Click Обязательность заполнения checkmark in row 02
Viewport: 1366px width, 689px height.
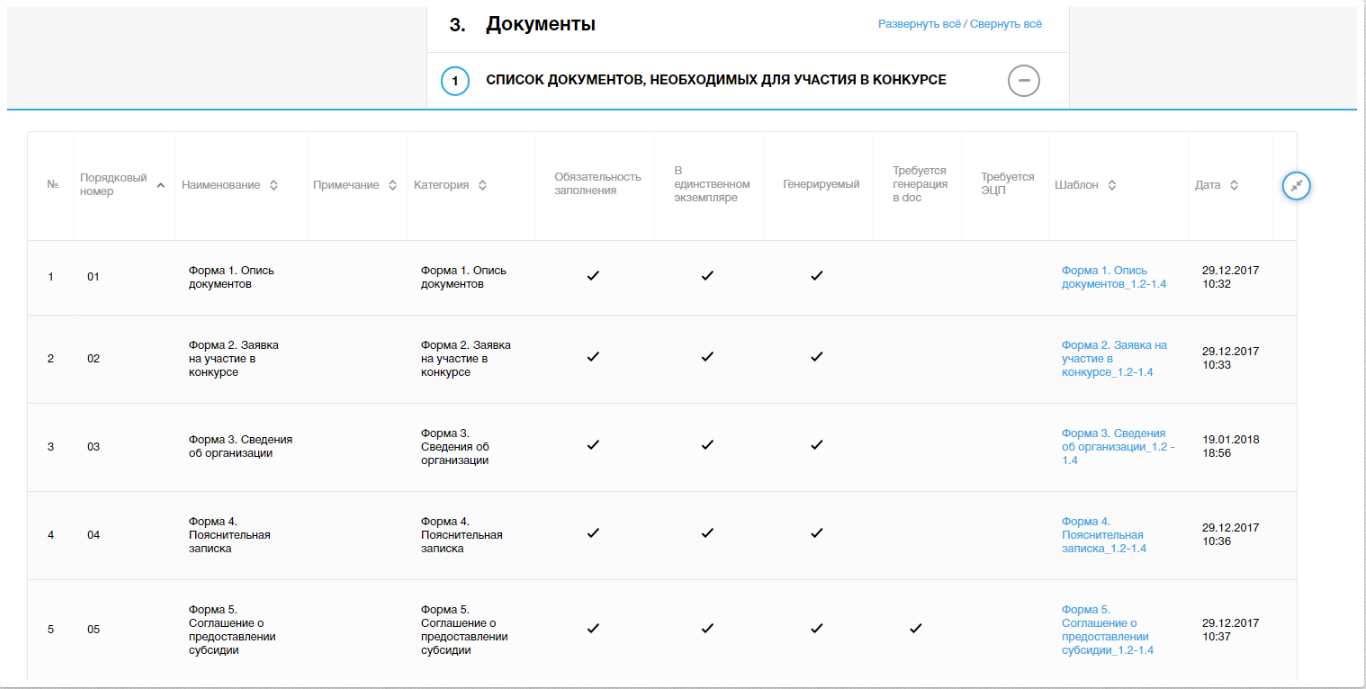[593, 357]
